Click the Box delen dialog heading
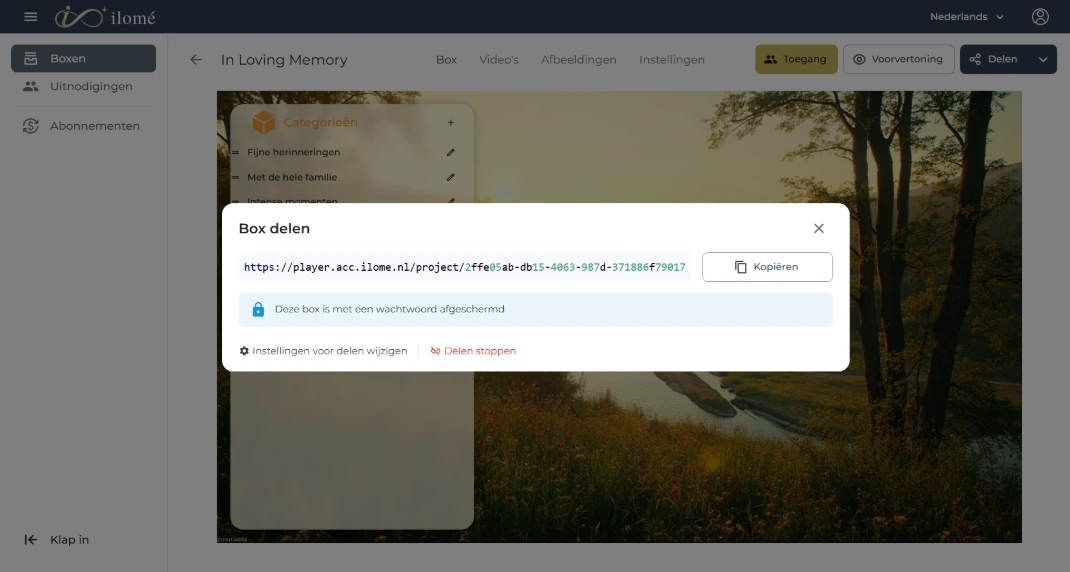 274,229
